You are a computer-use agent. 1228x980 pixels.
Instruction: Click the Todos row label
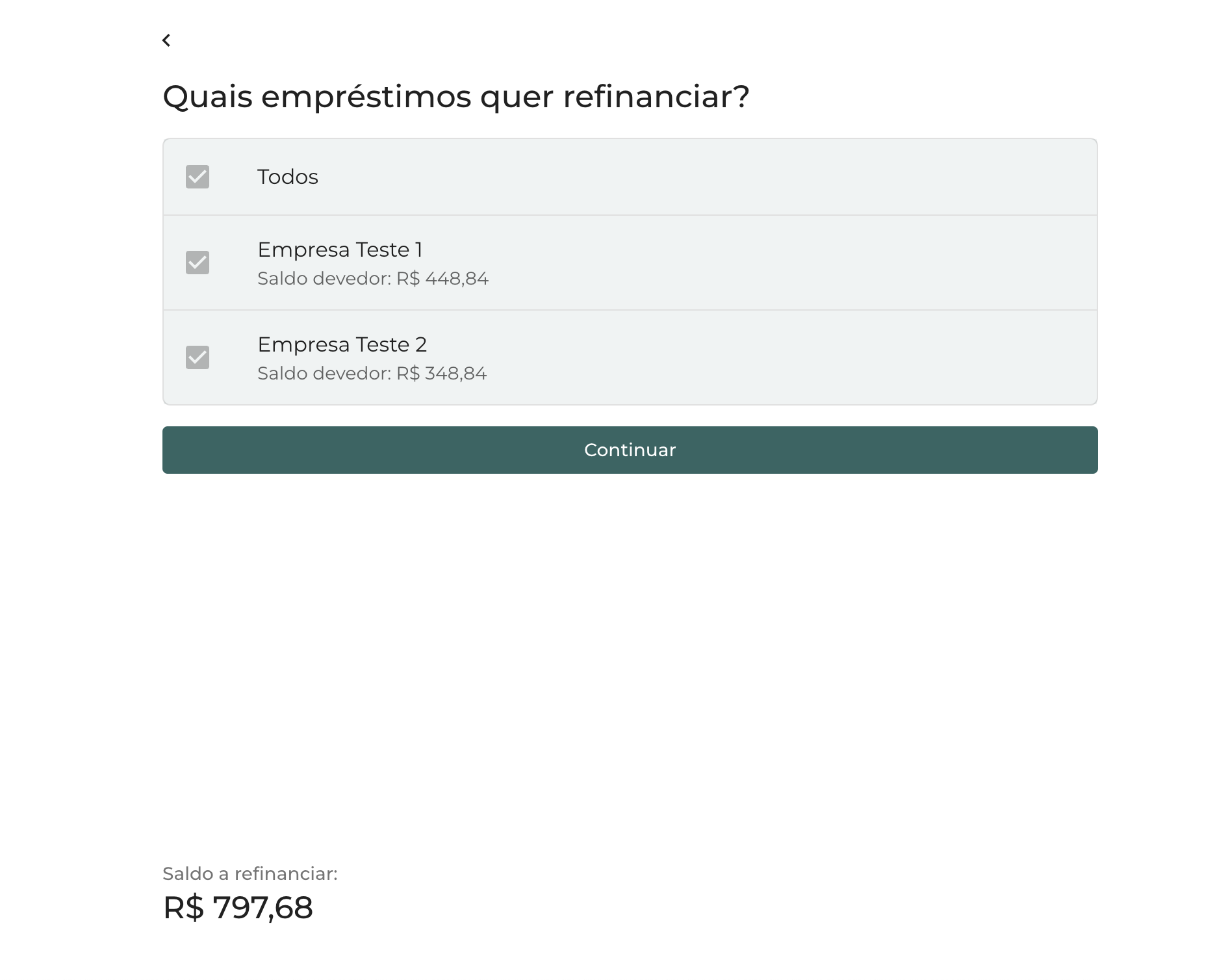tap(288, 177)
